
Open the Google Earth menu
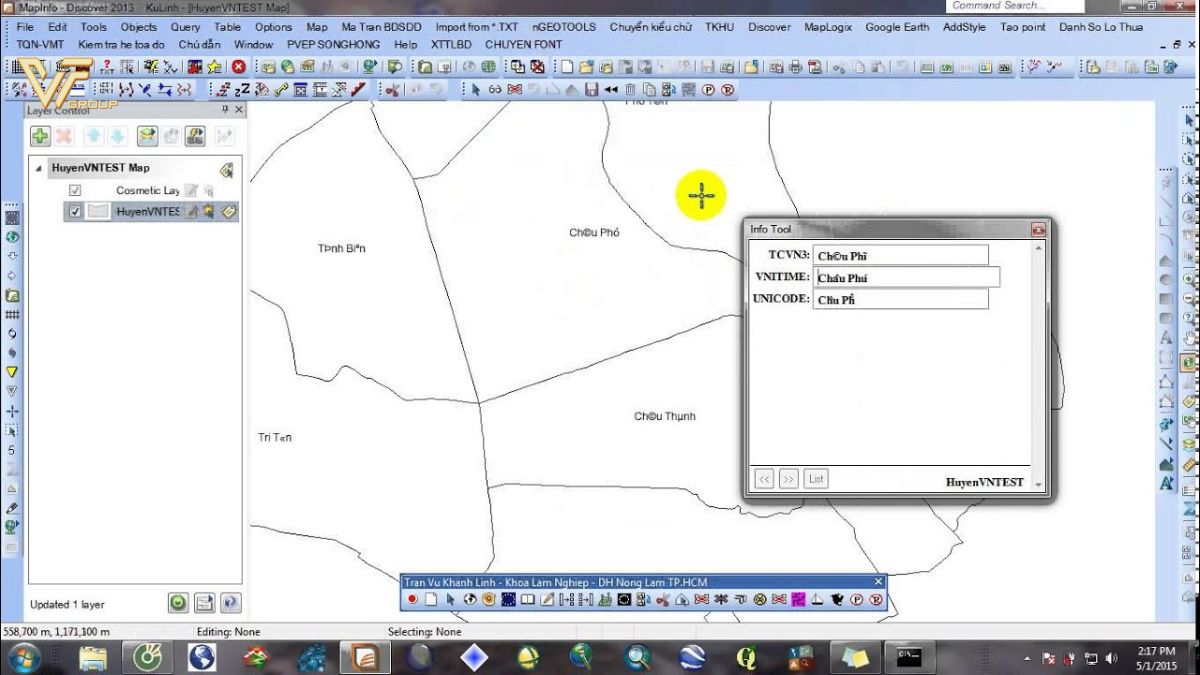pyautogui.click(x=897, y=27)
